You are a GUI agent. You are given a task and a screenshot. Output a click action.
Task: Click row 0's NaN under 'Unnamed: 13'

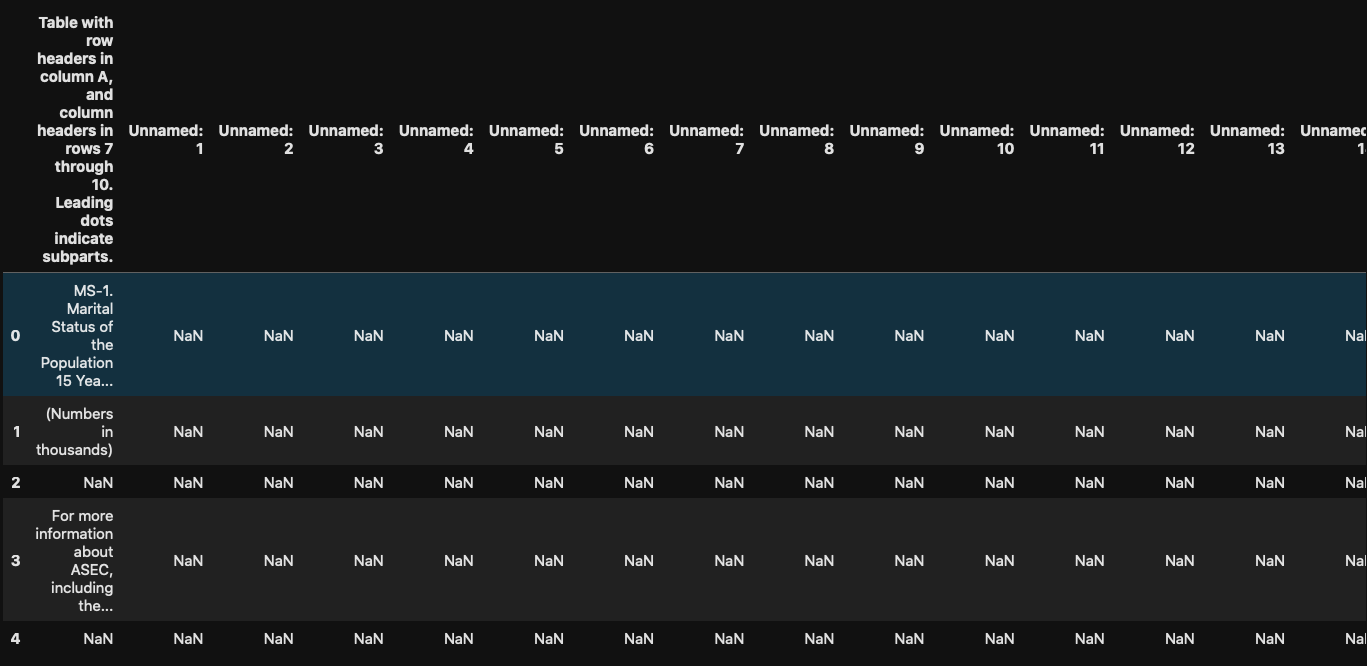pyautogui.click(x=1269, y=336)
